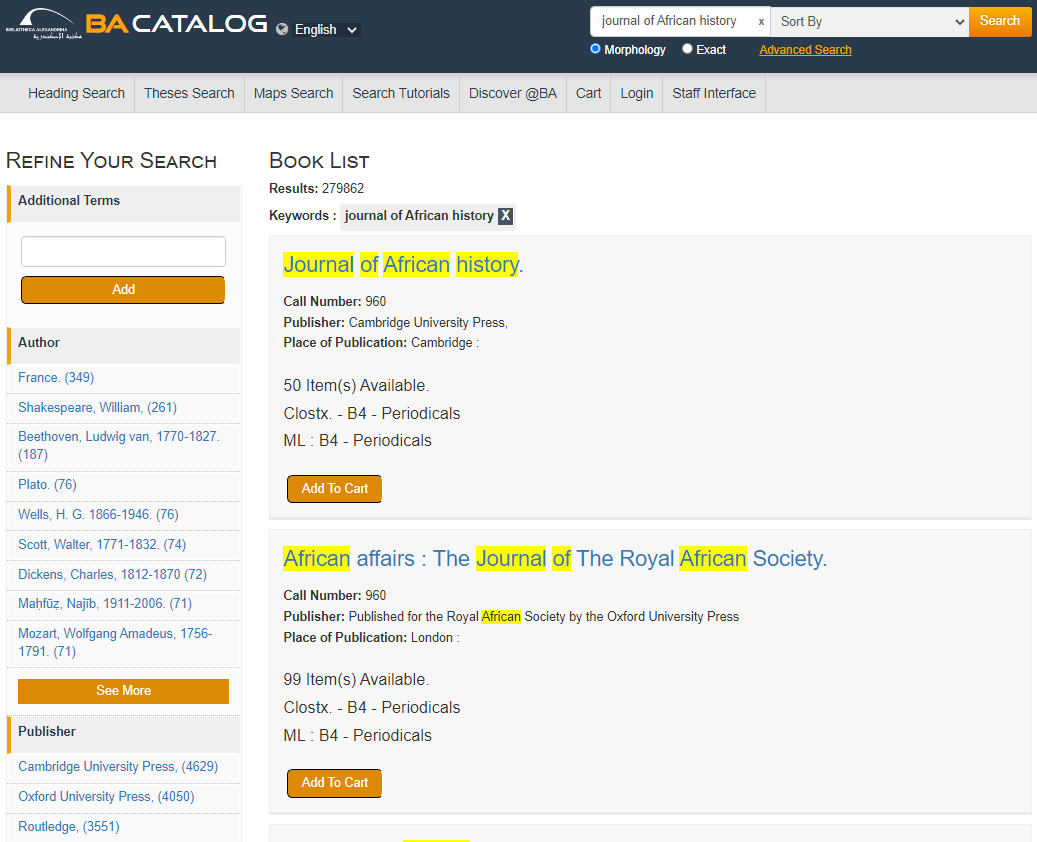Click the globe language icon
Viewport: 1037px width, 842px height.
pyautogui.click(x=282, y=29)
